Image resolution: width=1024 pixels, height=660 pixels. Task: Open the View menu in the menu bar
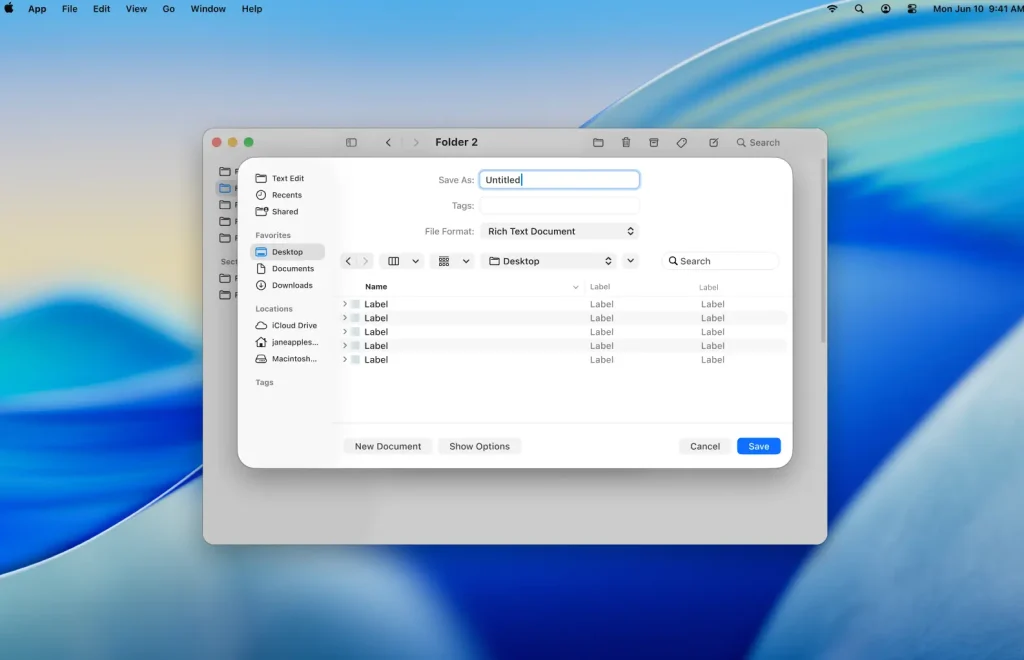(x=136, y=9)
